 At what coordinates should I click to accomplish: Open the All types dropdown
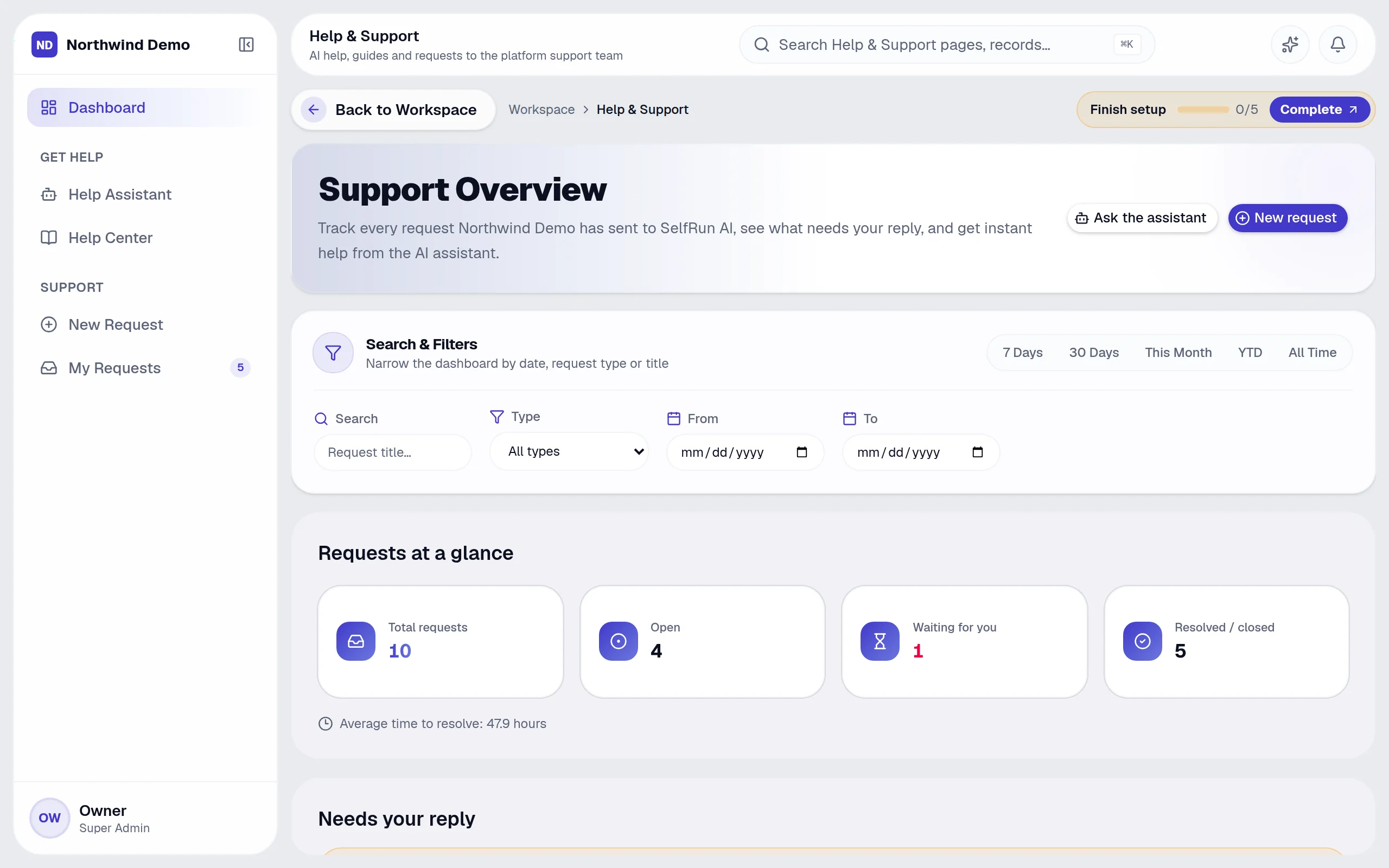point(569,451)
